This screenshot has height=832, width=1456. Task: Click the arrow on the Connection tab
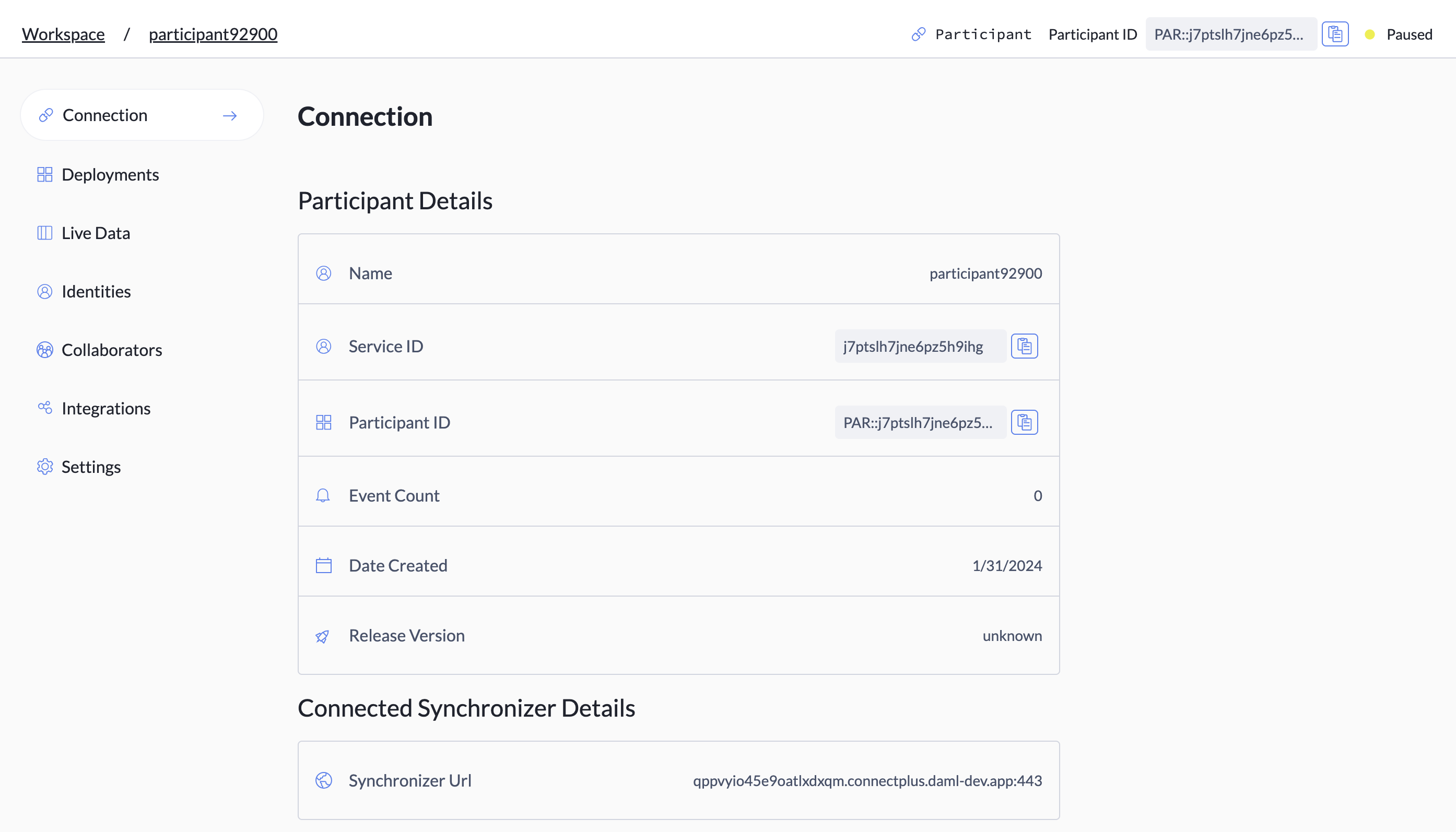click(230, 116)
